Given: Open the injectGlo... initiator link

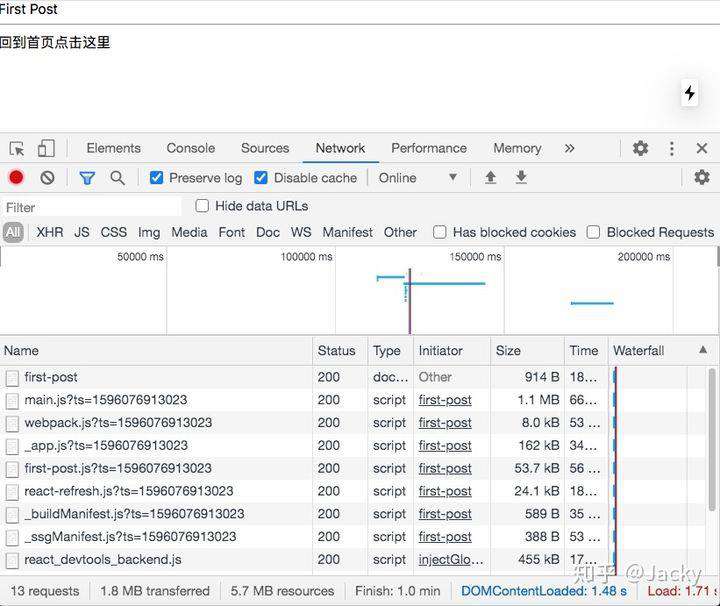Looking at the screenshot, I should click(x=450, y=560).
